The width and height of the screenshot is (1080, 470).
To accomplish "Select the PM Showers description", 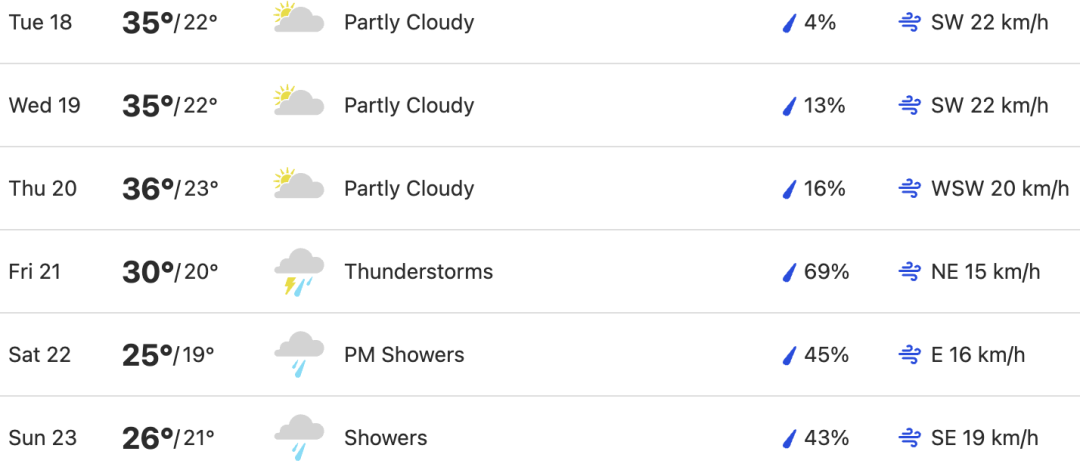I will [x=404, y=355].
